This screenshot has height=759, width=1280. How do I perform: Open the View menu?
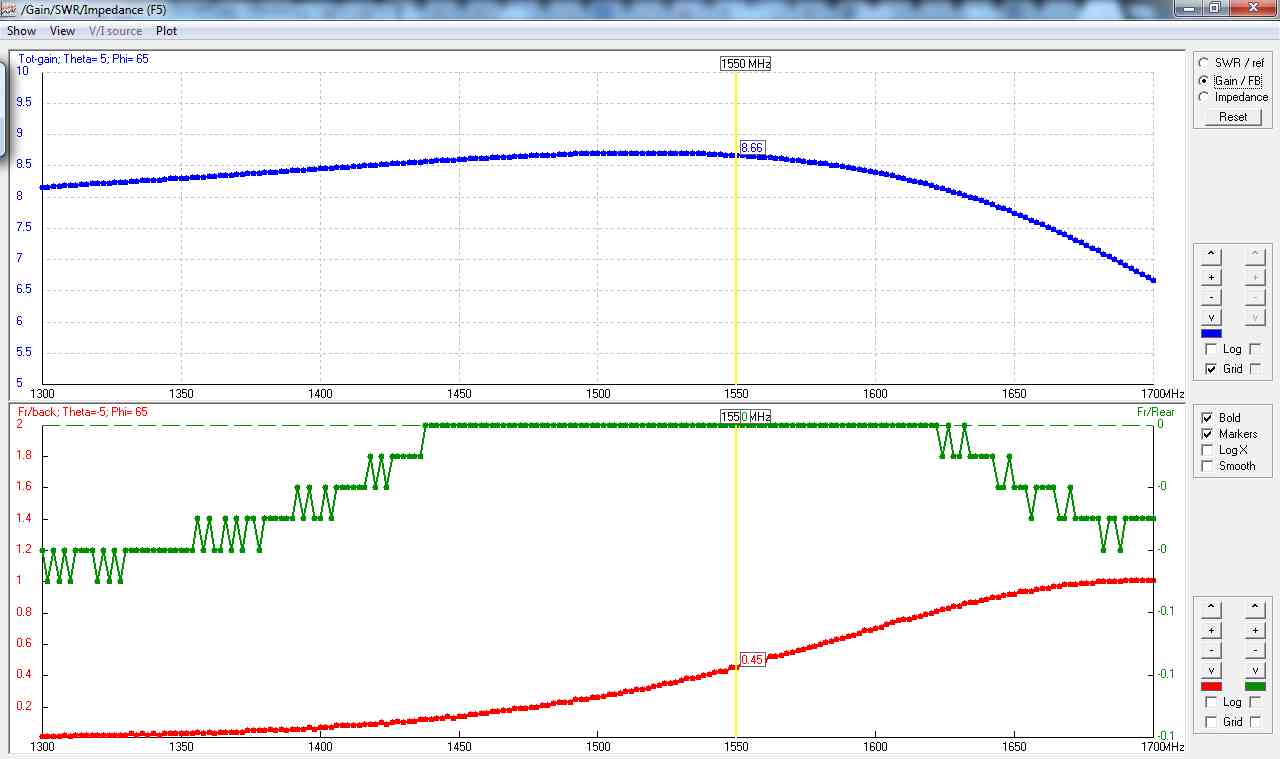[62, 31]
